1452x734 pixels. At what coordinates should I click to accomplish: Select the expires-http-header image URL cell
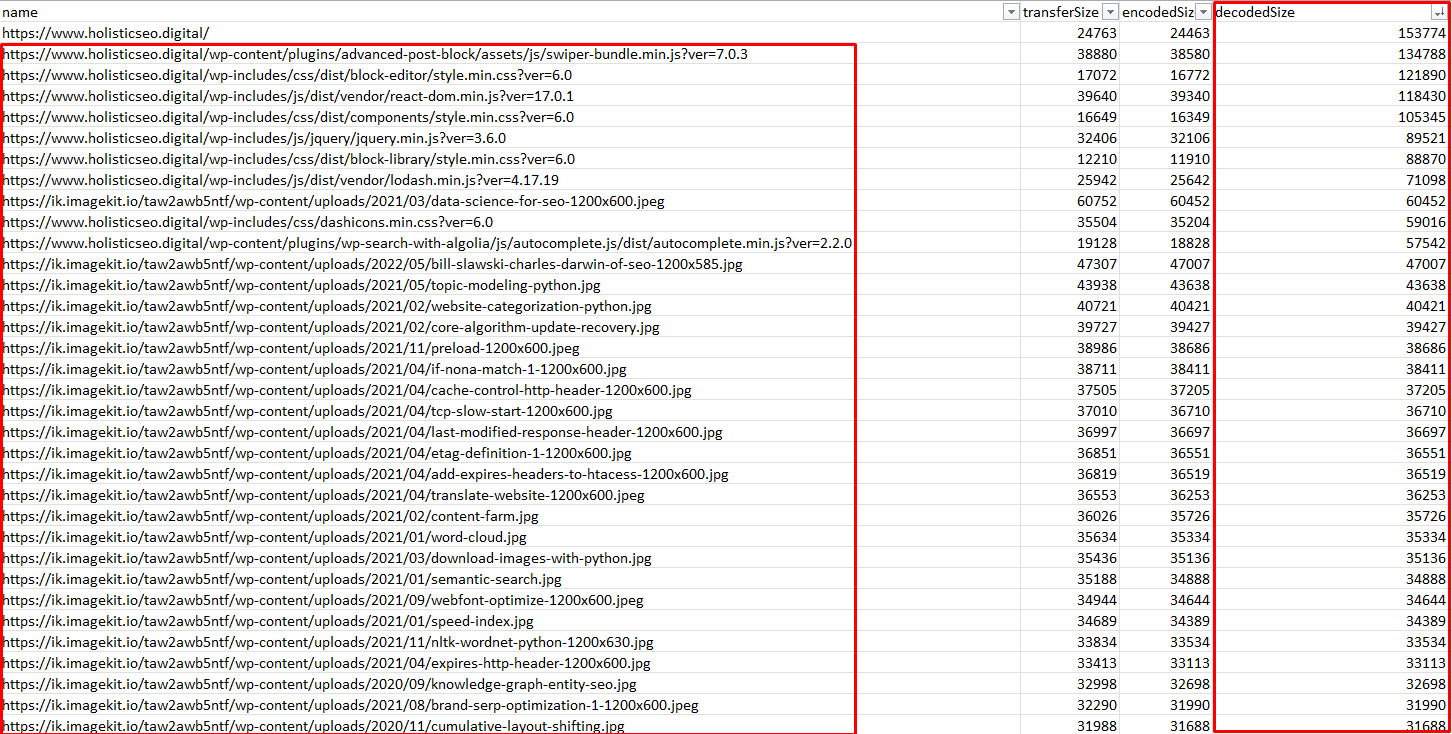coord(510,663)
